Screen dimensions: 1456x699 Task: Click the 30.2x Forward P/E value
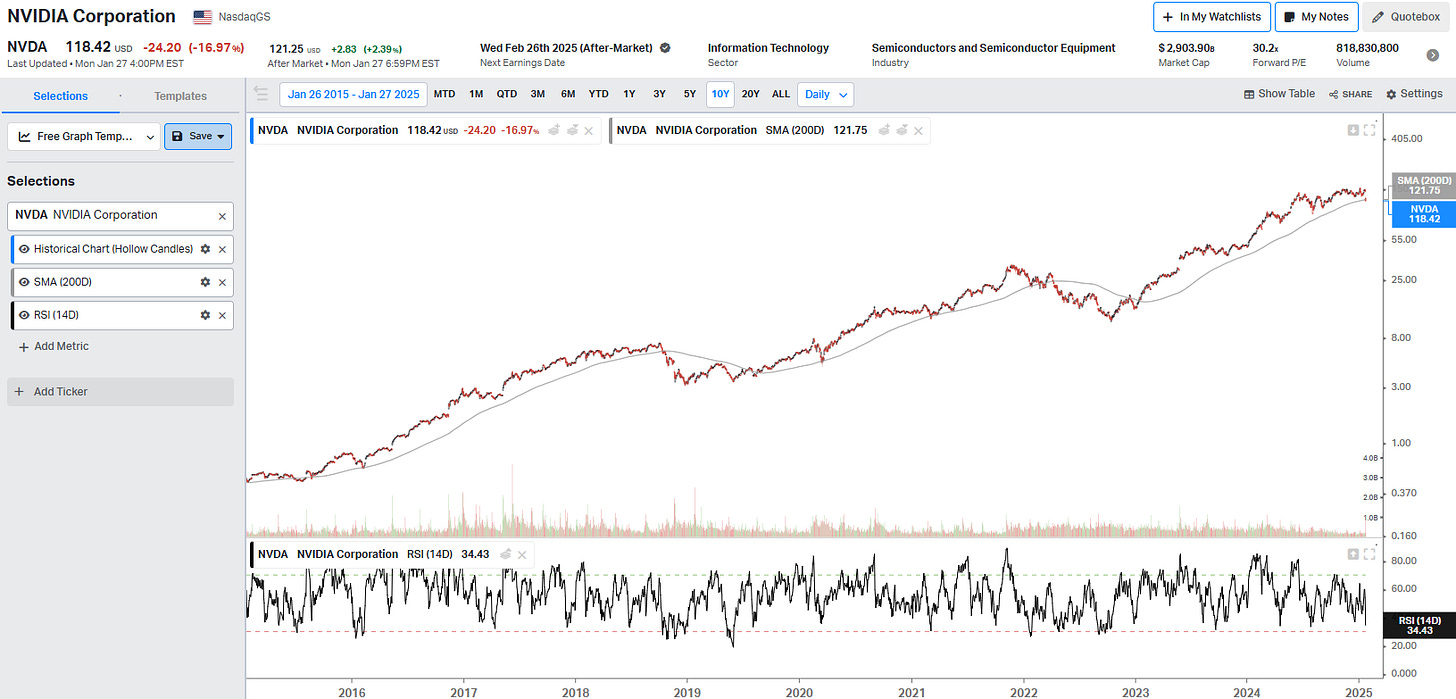[x=1267, y=48]
